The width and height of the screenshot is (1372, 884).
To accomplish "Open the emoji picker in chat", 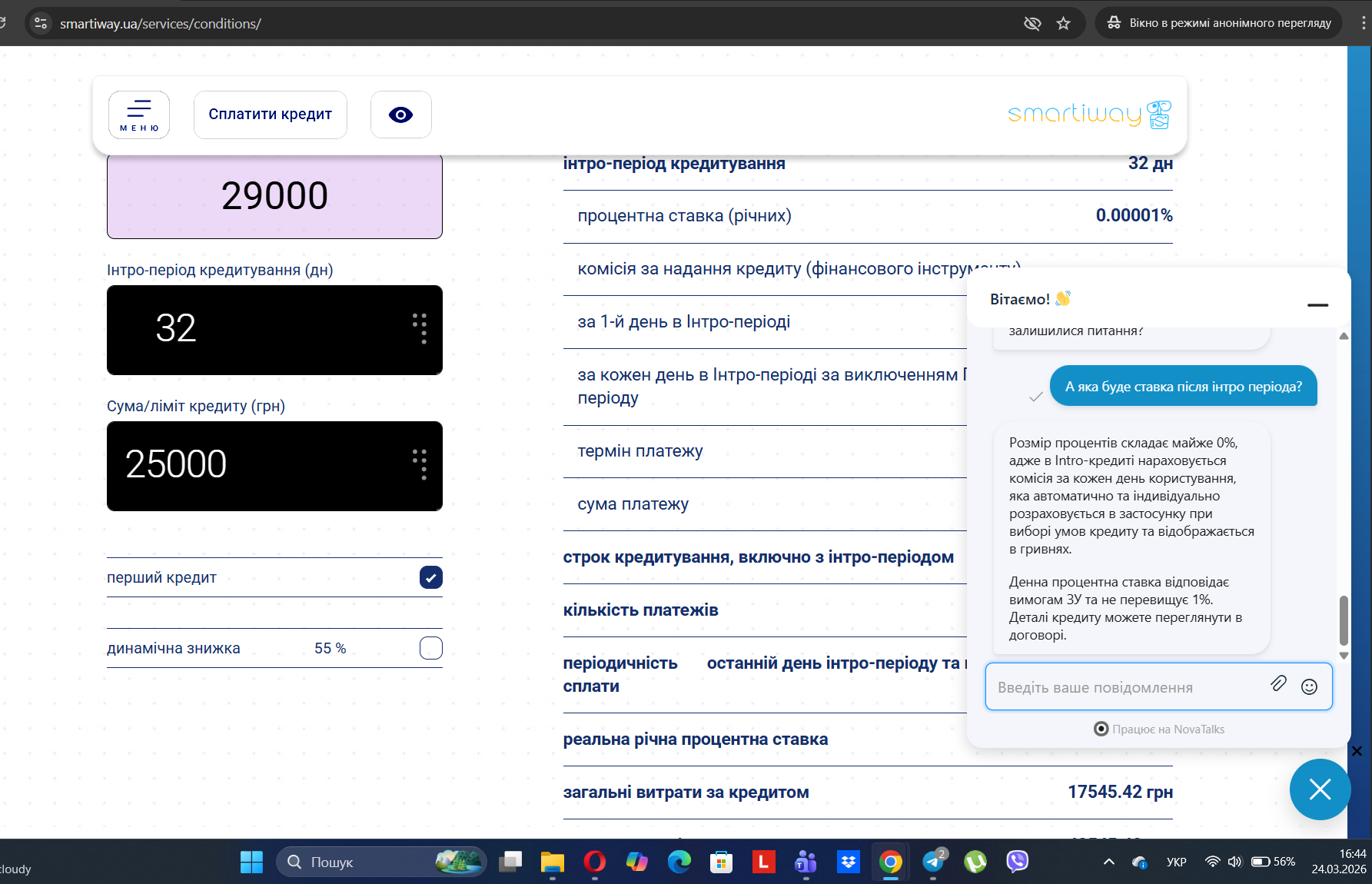I will tap(1310, 686).
